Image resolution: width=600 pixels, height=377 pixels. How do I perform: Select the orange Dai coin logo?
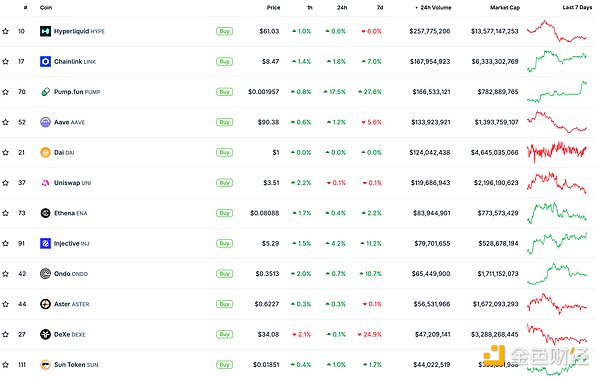[x=45, y=152]
